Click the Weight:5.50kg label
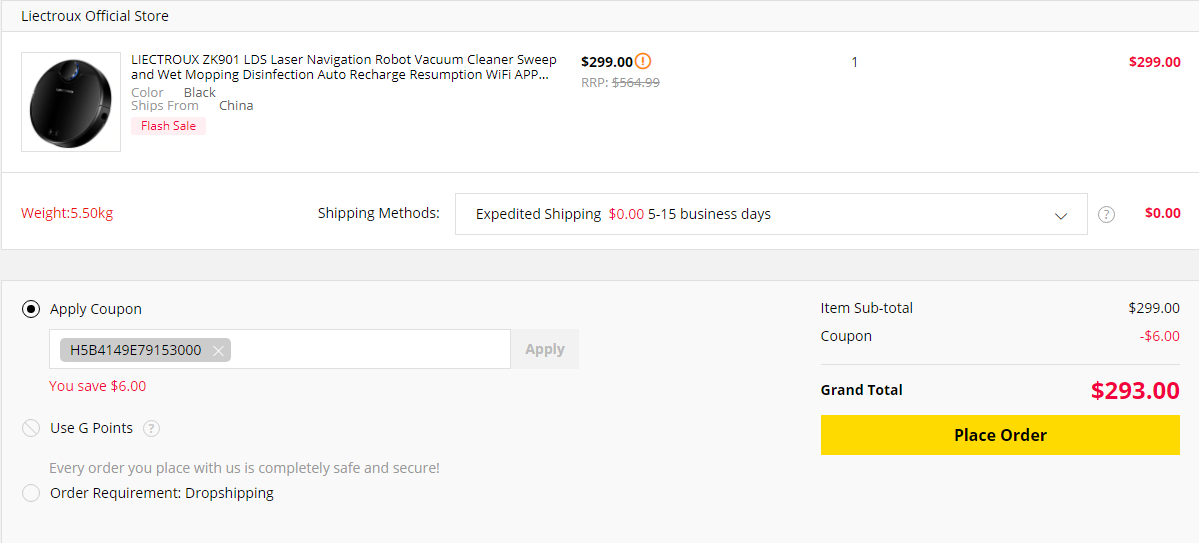The width and height of the screenshot is (1199, 543). coord(67,213)
